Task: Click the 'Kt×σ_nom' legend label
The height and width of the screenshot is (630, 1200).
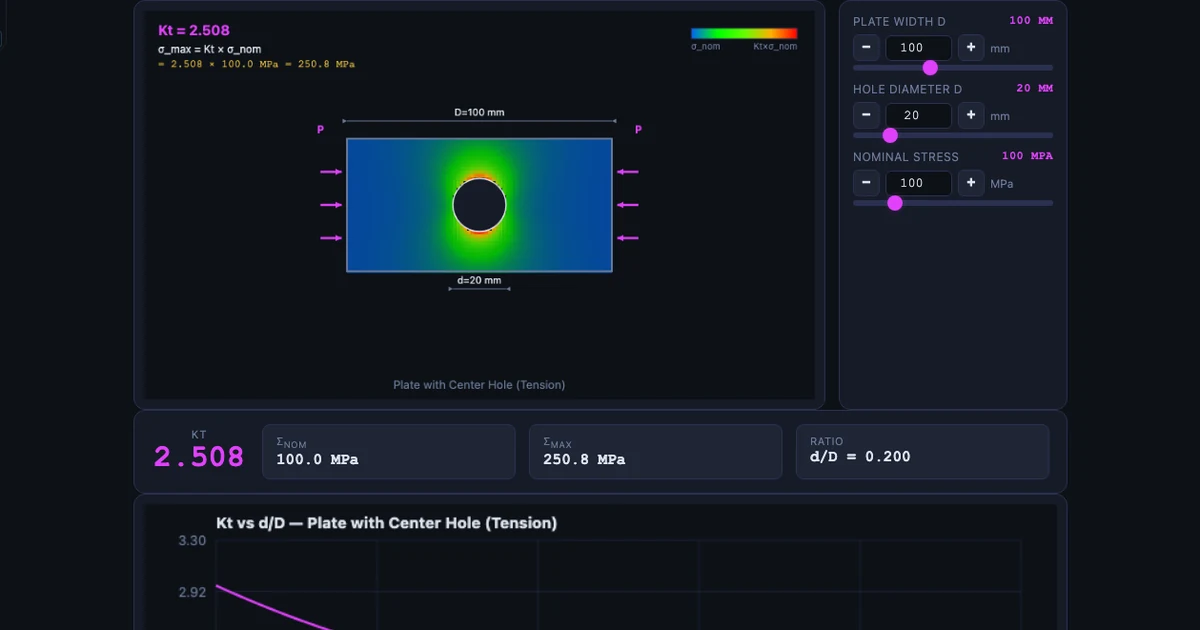Action: [775, 47]
